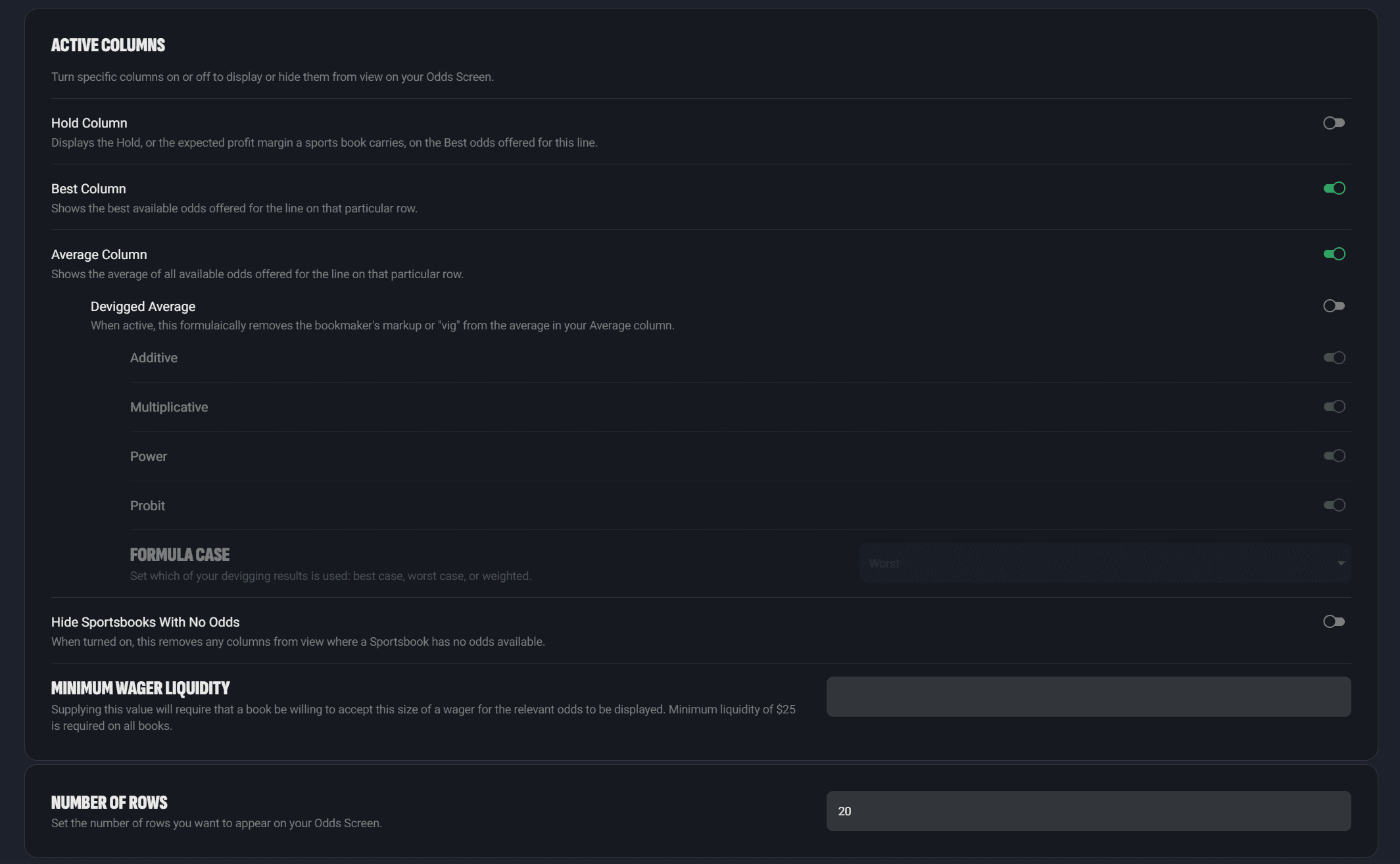Screen dimensions: 1400x864
Task: Click the Number of Rows heading
Action: [x=109, y=802]
